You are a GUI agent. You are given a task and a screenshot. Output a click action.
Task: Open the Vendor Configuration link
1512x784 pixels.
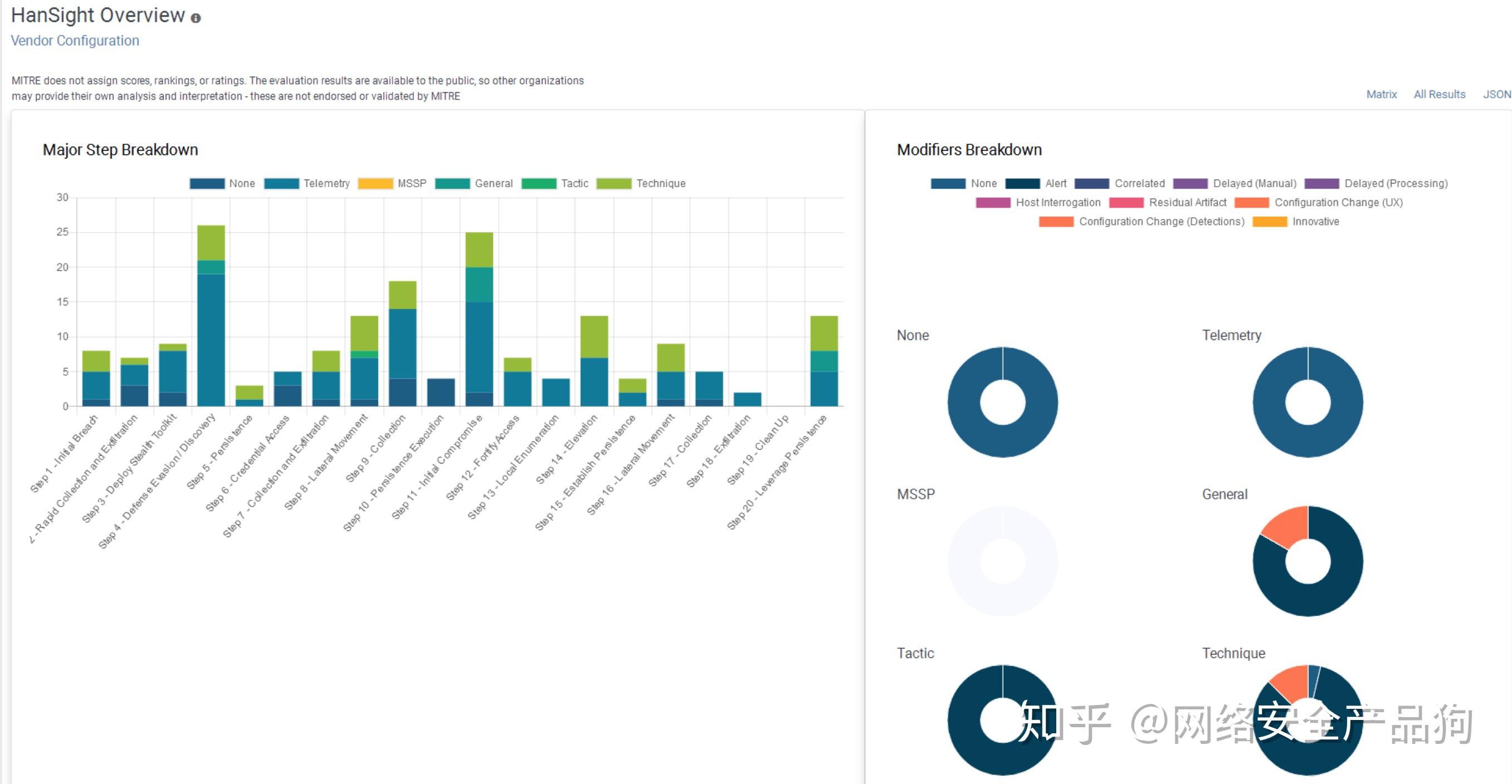75,41
